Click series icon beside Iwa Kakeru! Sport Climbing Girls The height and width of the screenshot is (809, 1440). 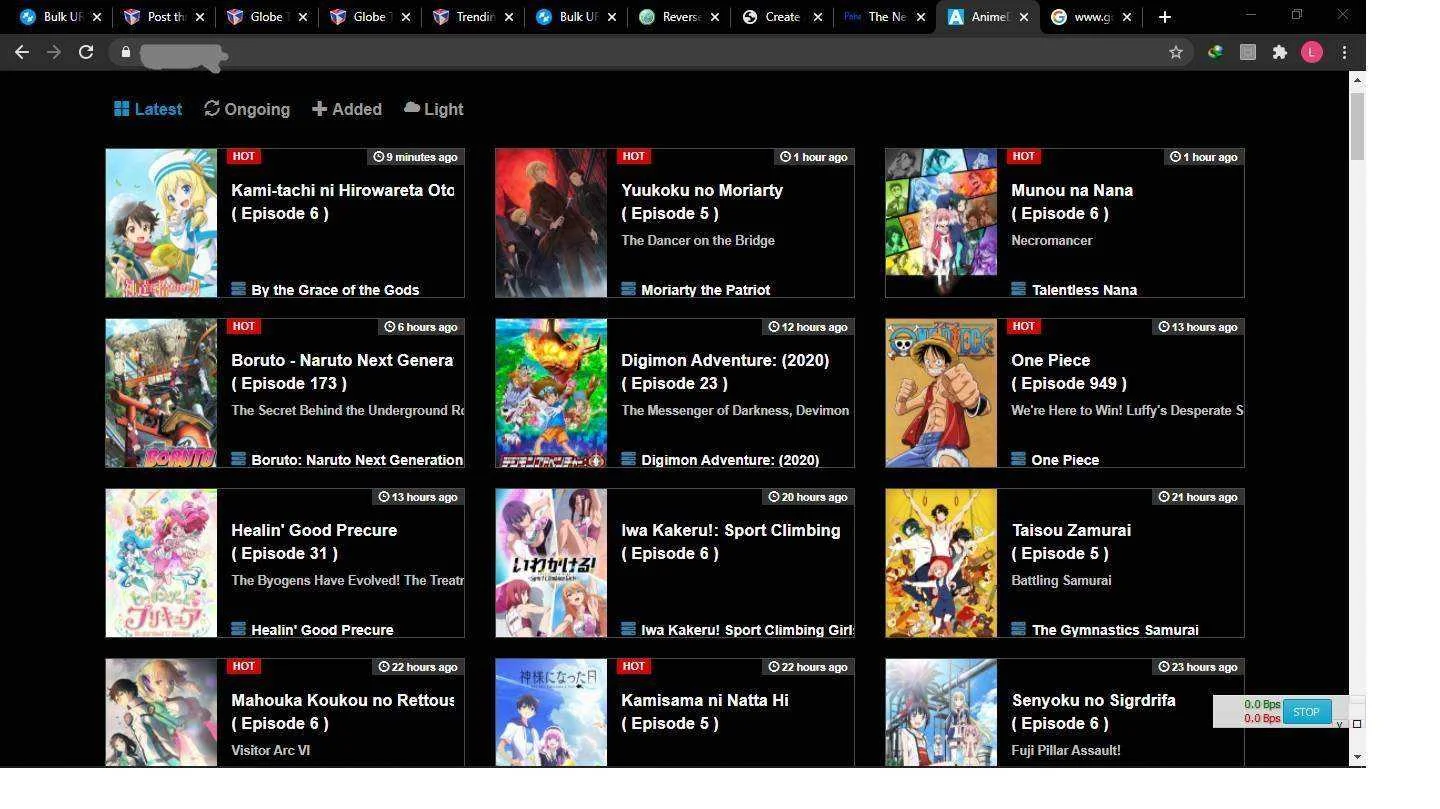click(x=628, y=629)
